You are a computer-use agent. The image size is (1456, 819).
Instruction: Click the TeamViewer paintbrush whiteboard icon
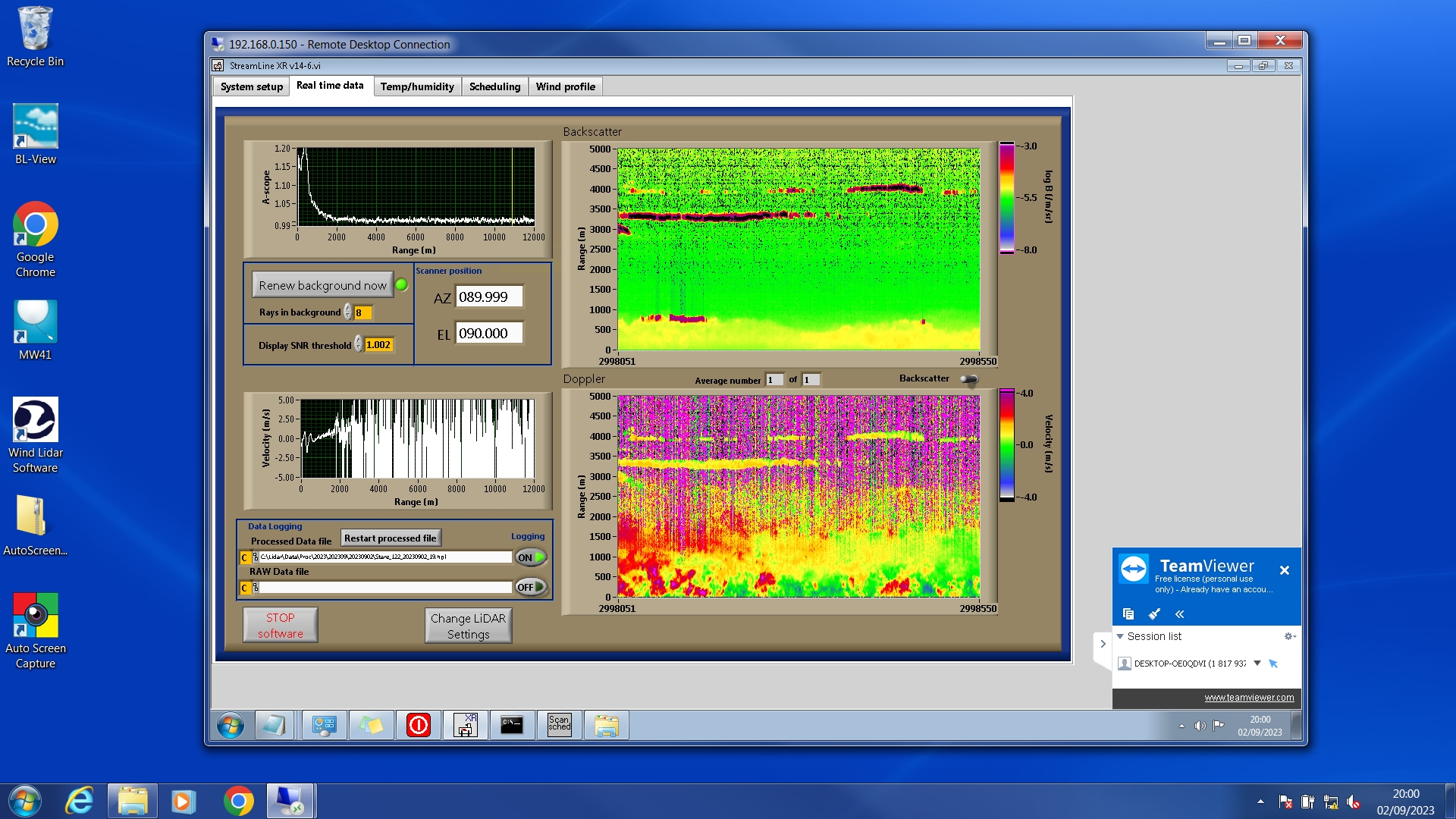[1154, 613]
